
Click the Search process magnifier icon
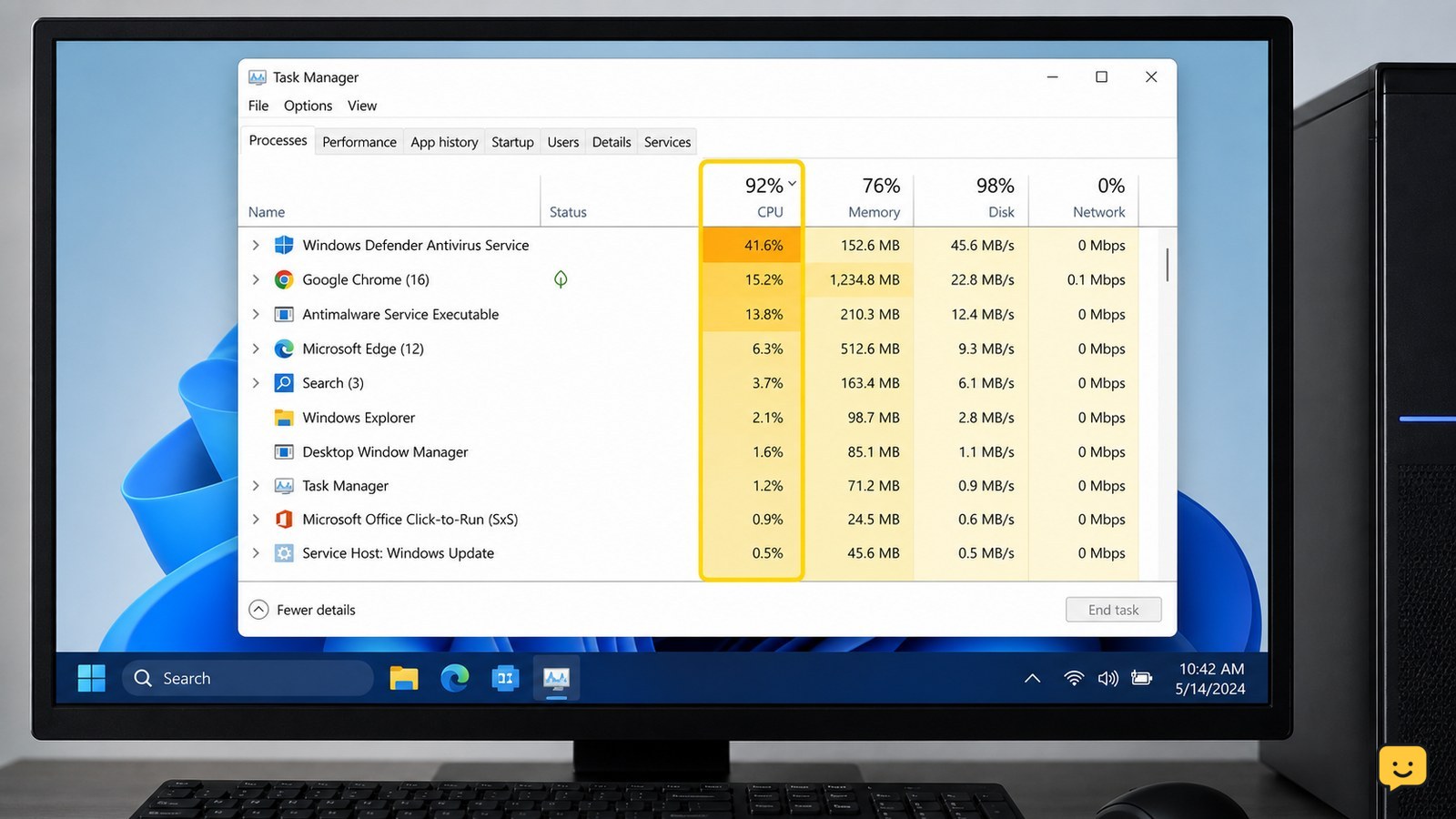tap(284, 383)
